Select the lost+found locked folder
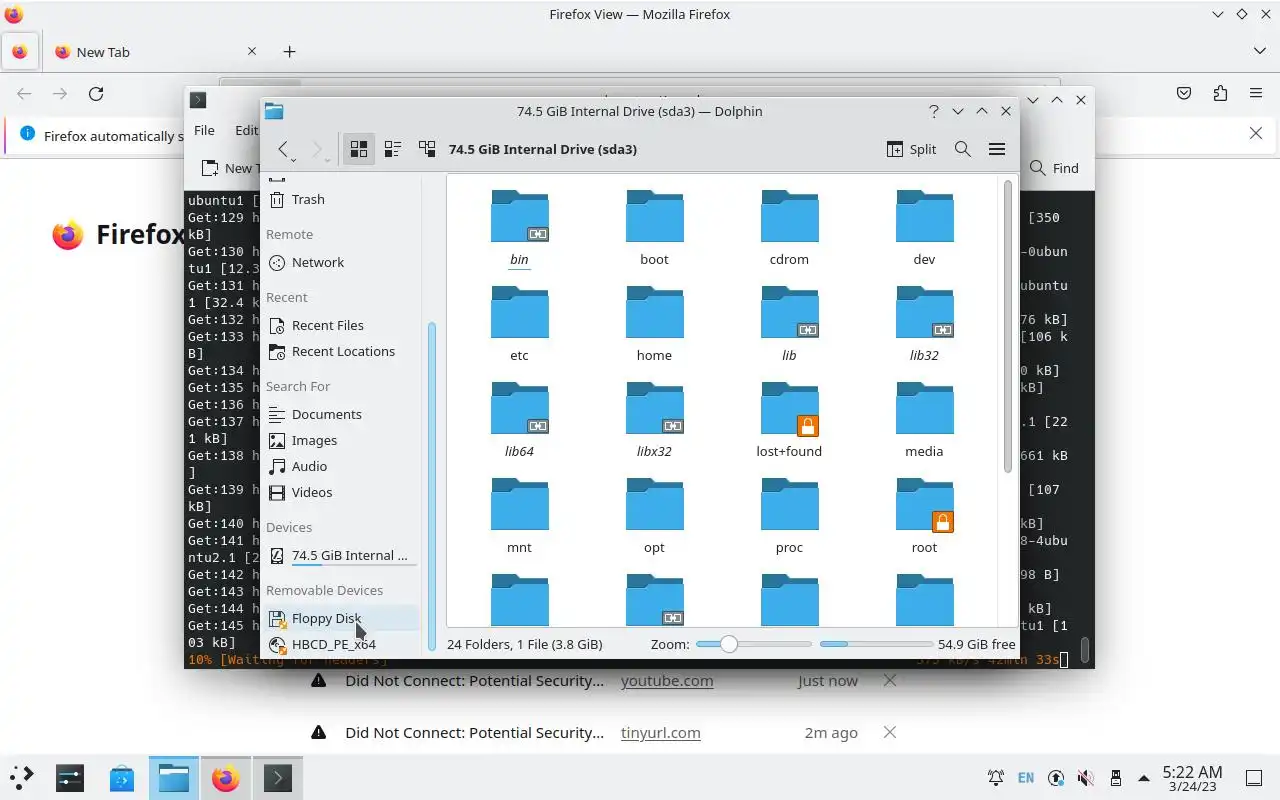 click(x=789, y=408)
